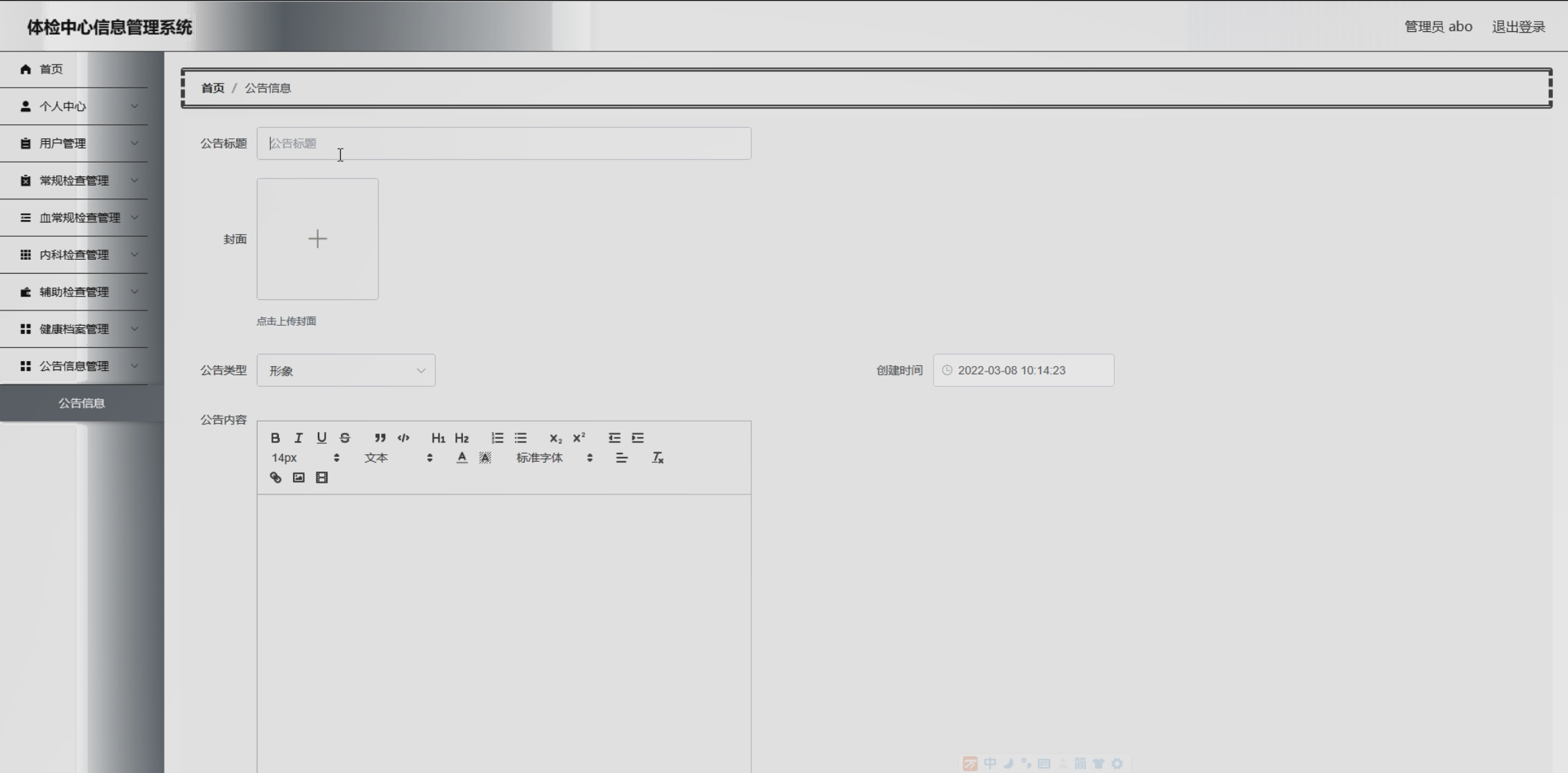Open the 公告类型 dropdown showing 形象
The image size is (1568, 773).
coord(346,370)
